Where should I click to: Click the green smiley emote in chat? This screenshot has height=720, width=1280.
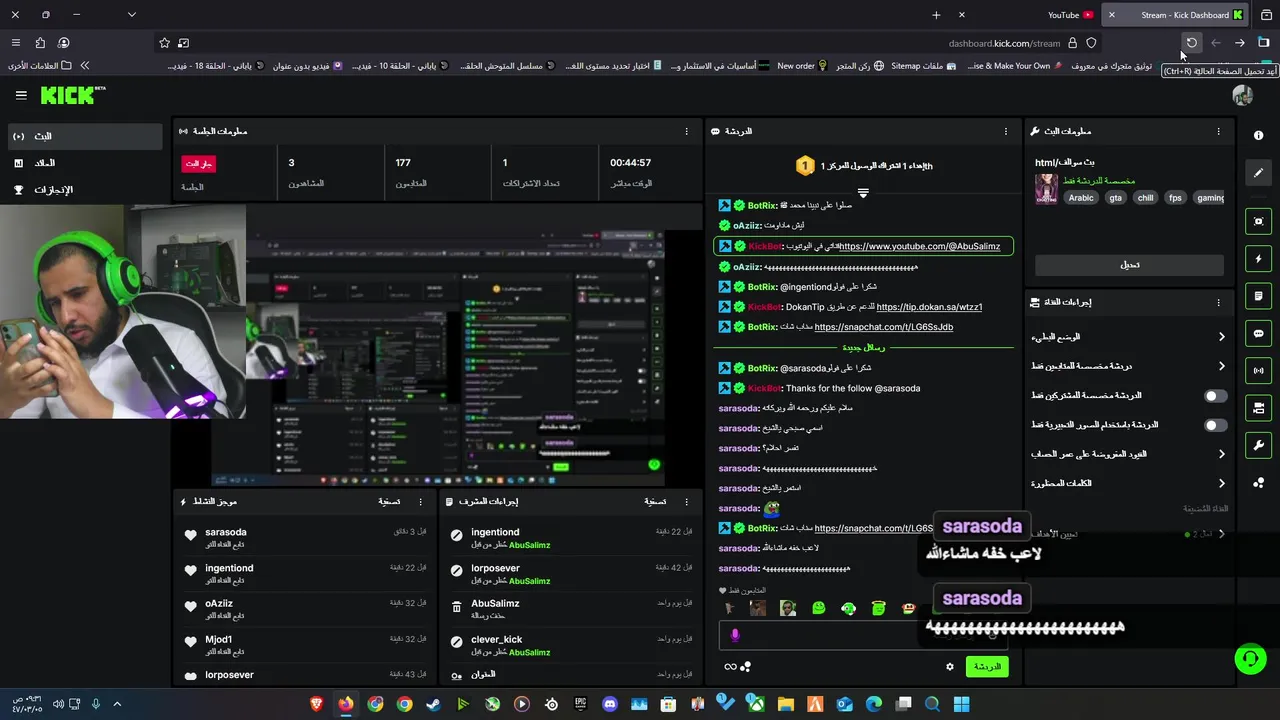[x=819, y=608]
